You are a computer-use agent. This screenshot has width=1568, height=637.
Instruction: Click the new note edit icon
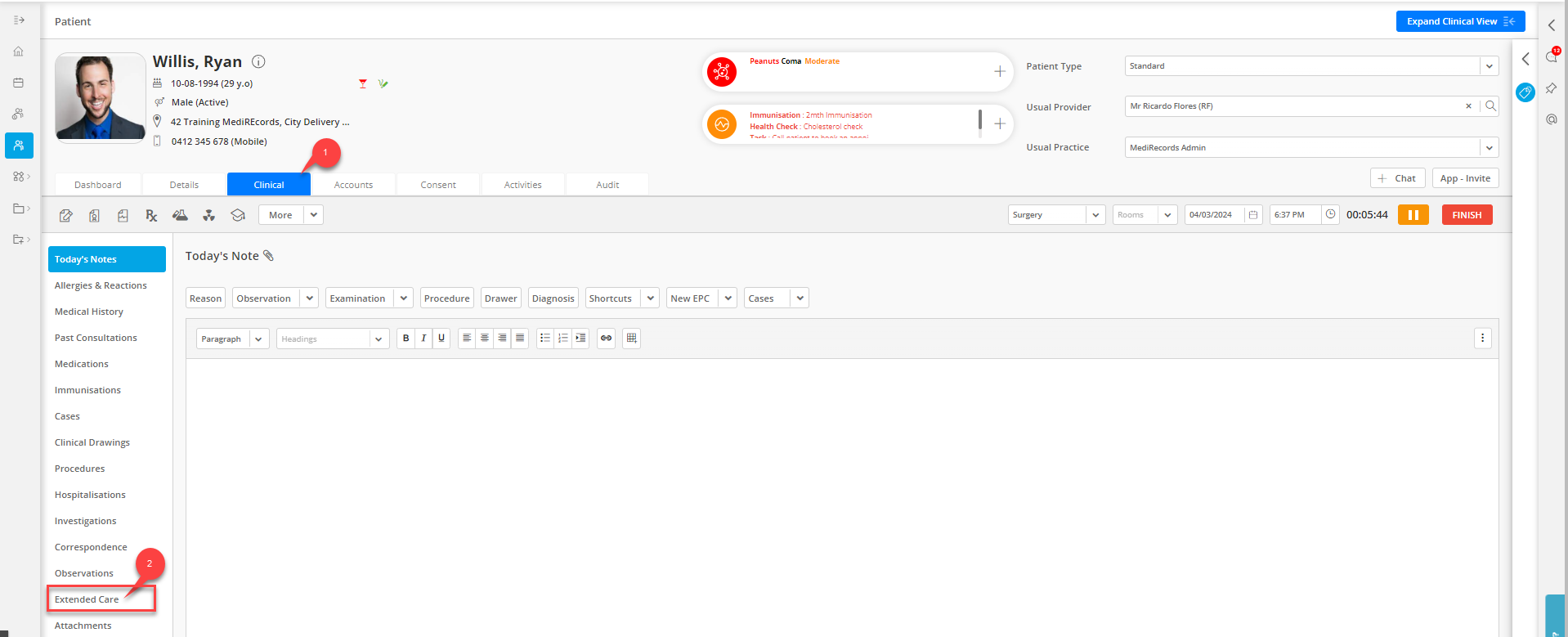coord(66,215)
